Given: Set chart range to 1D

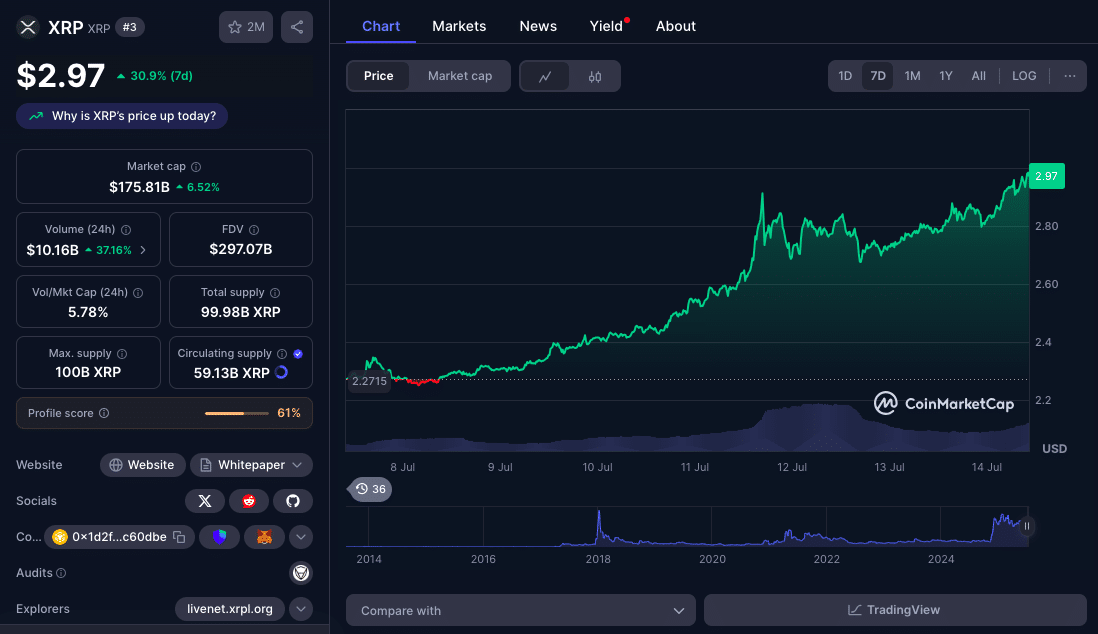Looking at the screenshot, I should [845, 76].
